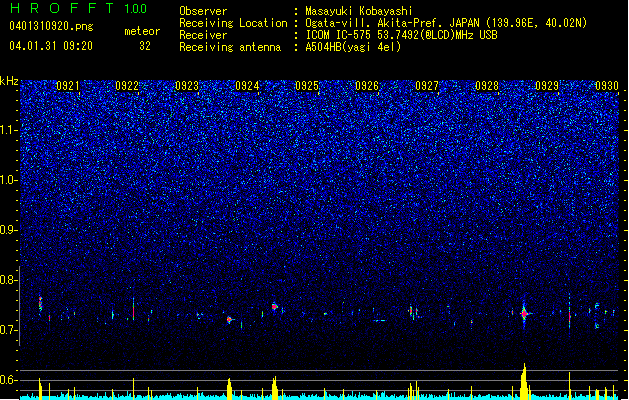Select the Ogata-vill. Akita-Pref. JAPAN location text
The width and height of the screenshot is (629, 400).
pyautogui.click(x=446, y=23)
